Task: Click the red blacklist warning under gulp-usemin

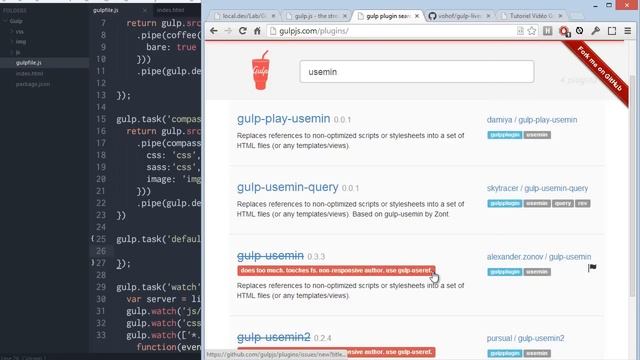Action: point(336,271)
